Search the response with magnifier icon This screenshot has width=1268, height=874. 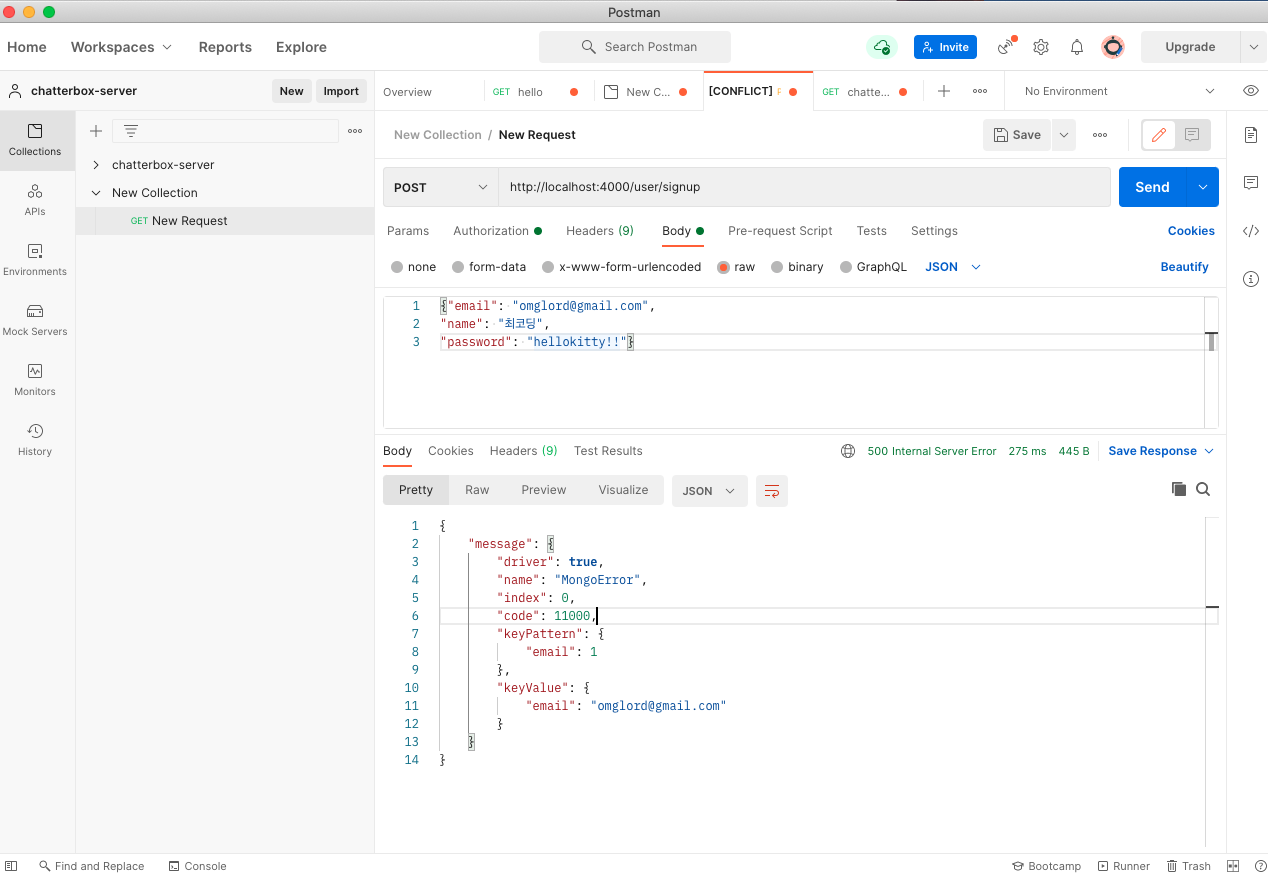point(1203,489)
